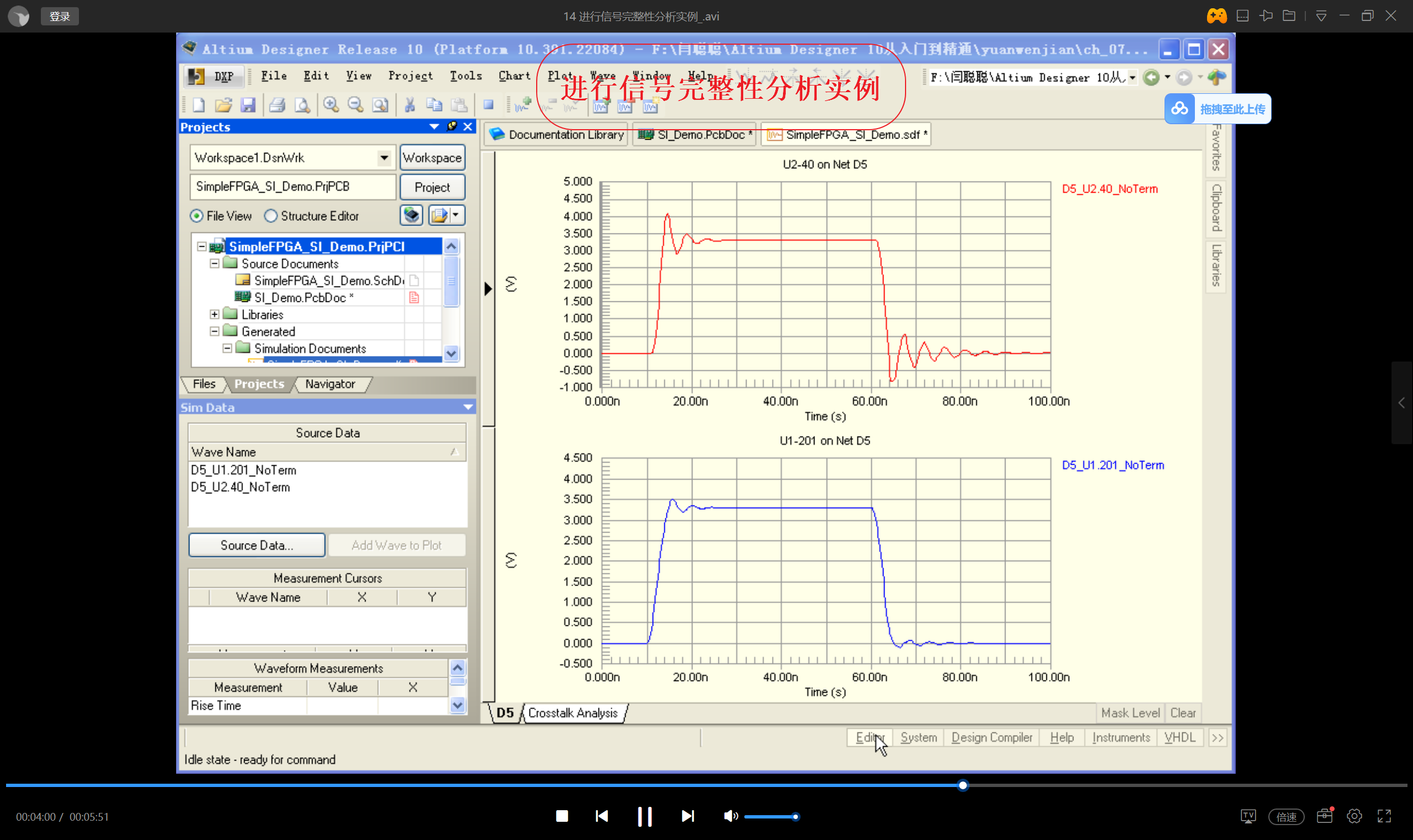Switch to Crosstalk Analysis tab

(573, 713)
